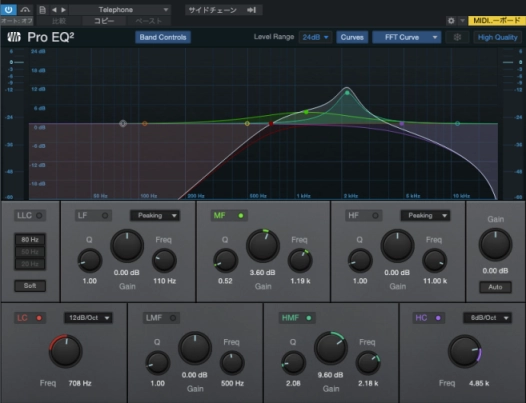Click the output Gain knob
Screen dimensions: 526x403
pos(495,244)
